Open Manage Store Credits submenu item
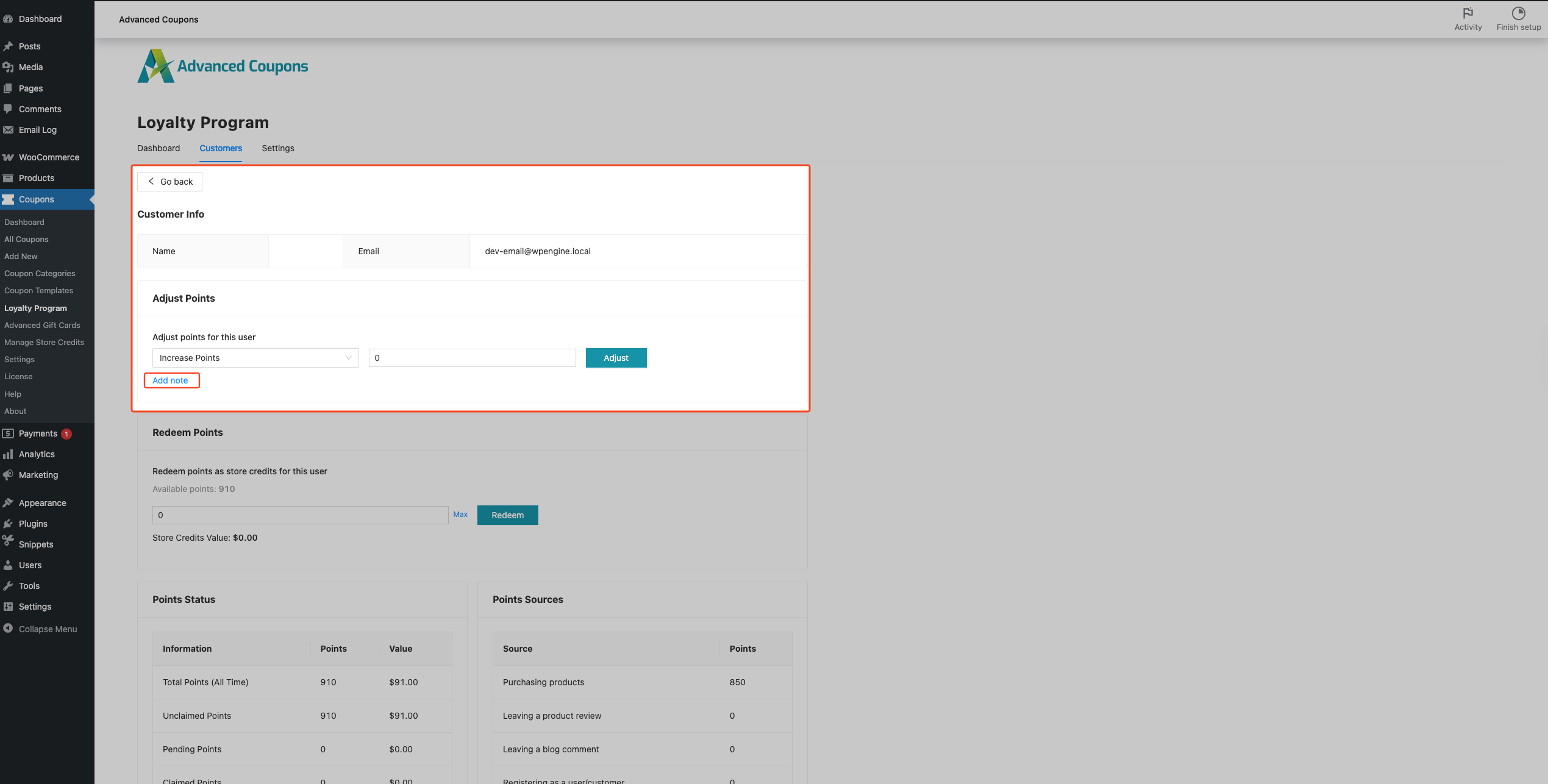 pos(44,342)
